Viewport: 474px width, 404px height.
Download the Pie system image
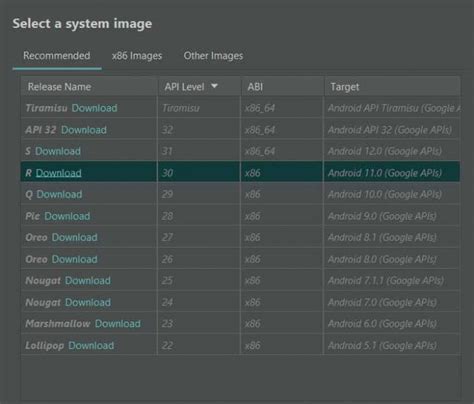(x=67, y=216)
